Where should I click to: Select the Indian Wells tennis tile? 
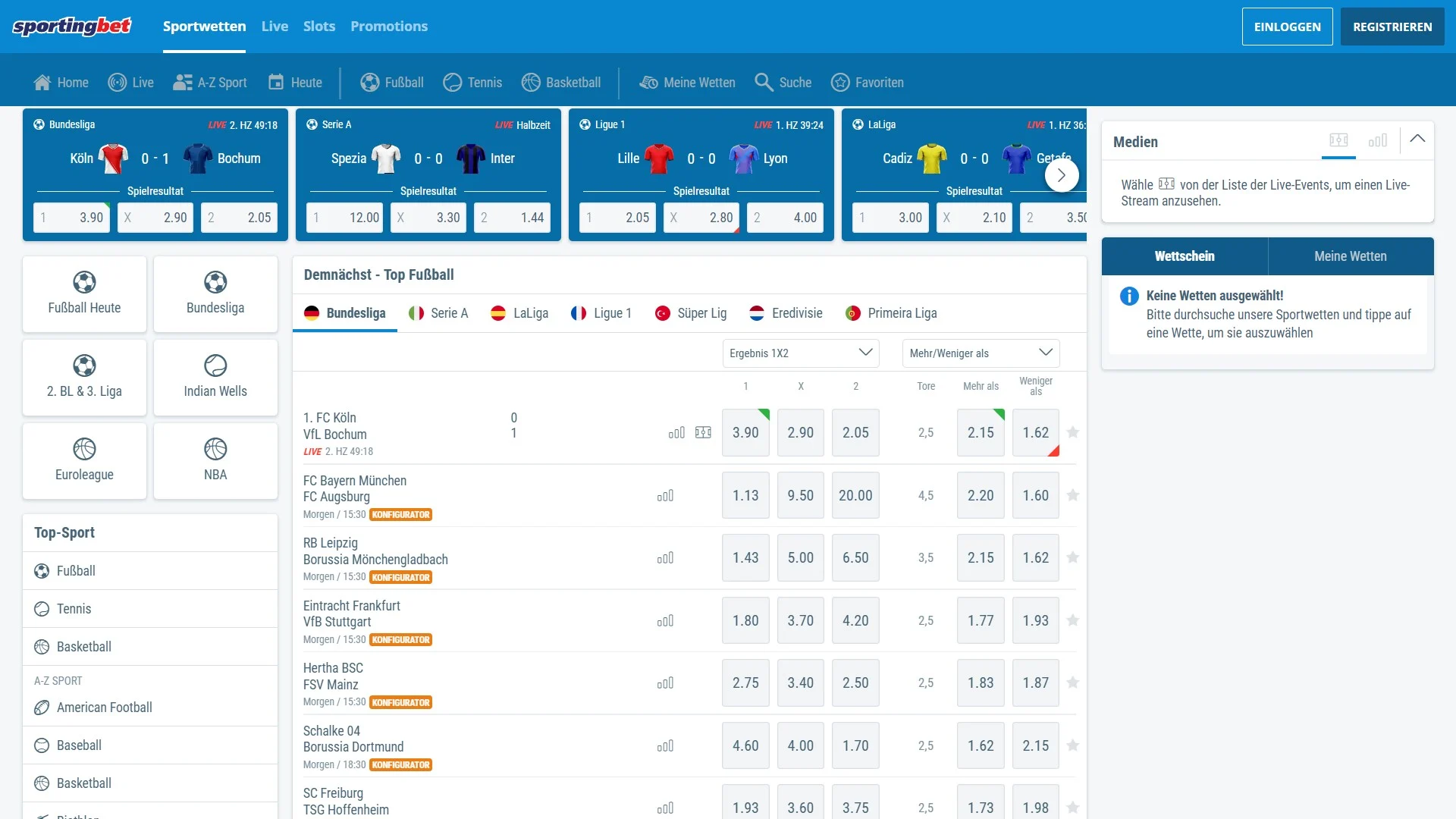point(215,377)
